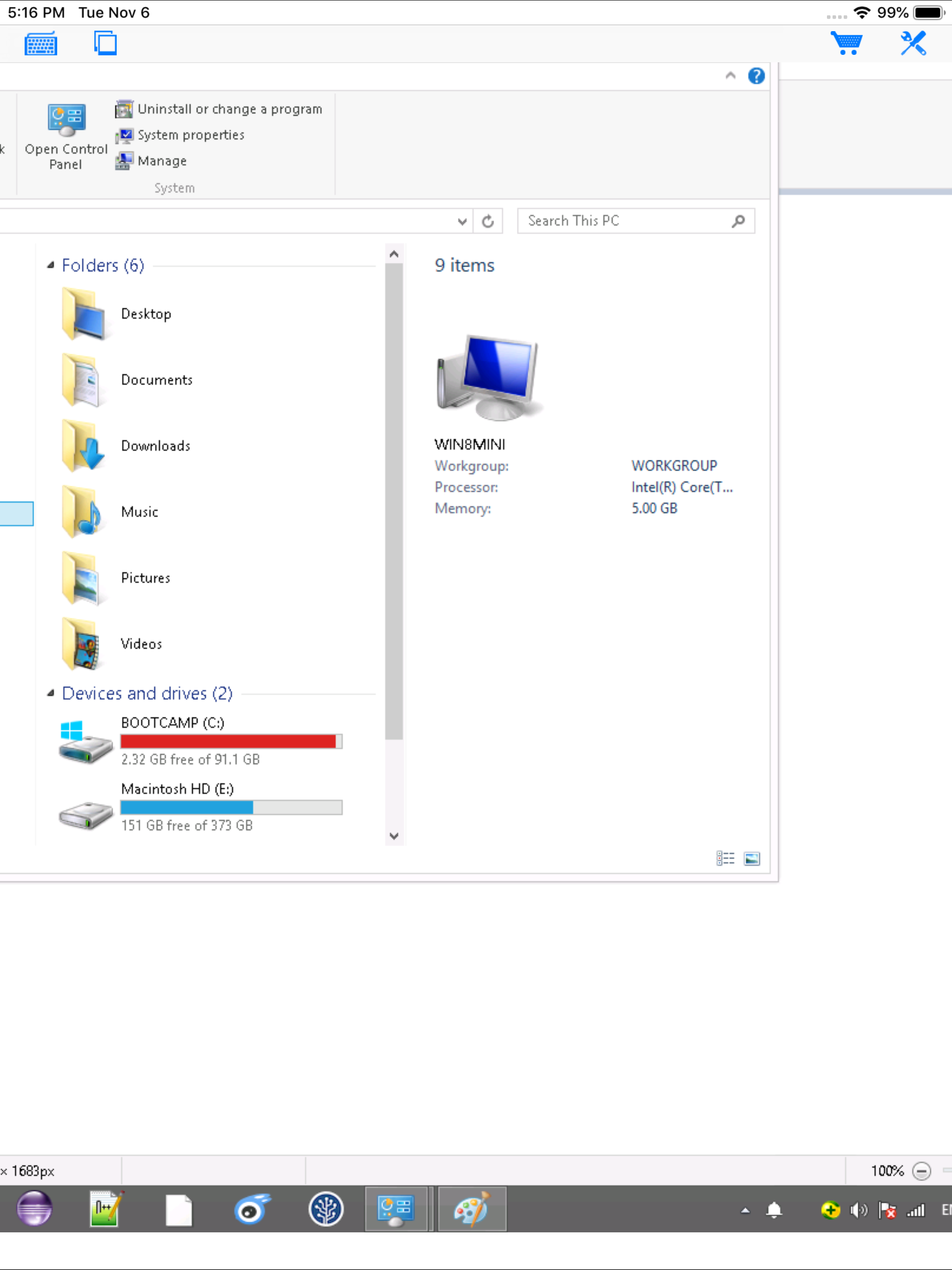
Task: Click the blue Help question mark
Action: pos(756,76)
